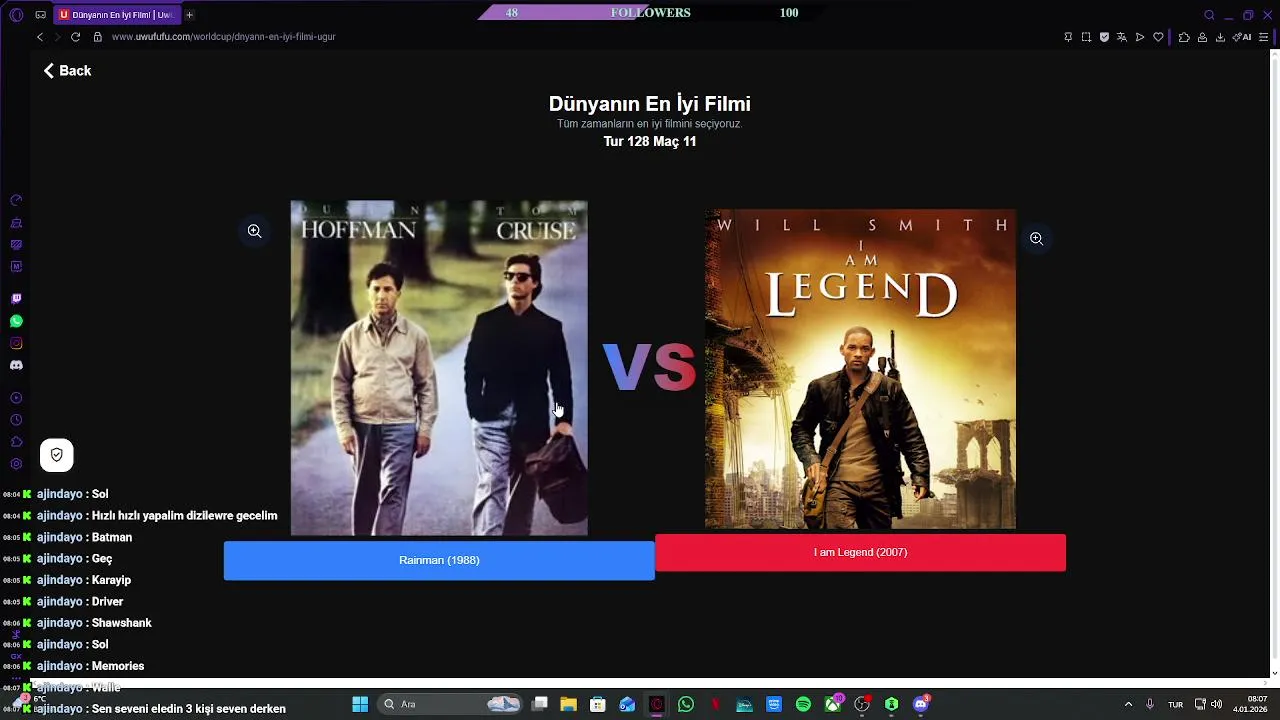Focus the uwufufu.com address bar
This screenshot has width=1280, height=720.
click(x=223, y=37)
